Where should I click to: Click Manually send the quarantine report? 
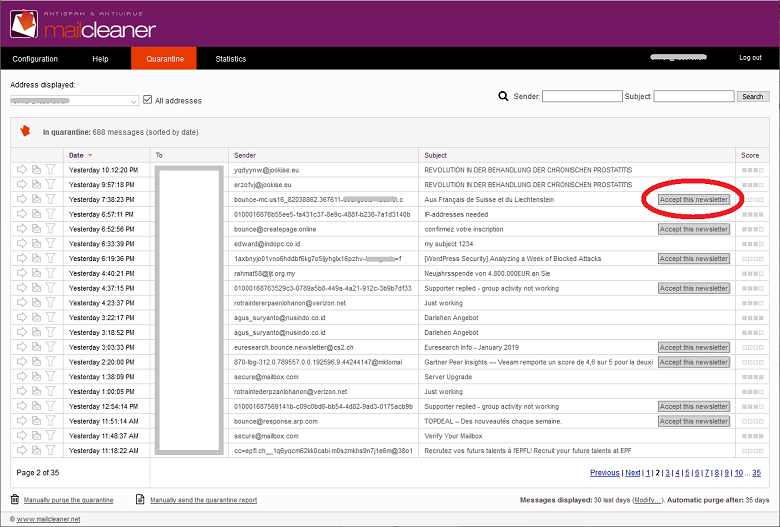coord(203,500)
